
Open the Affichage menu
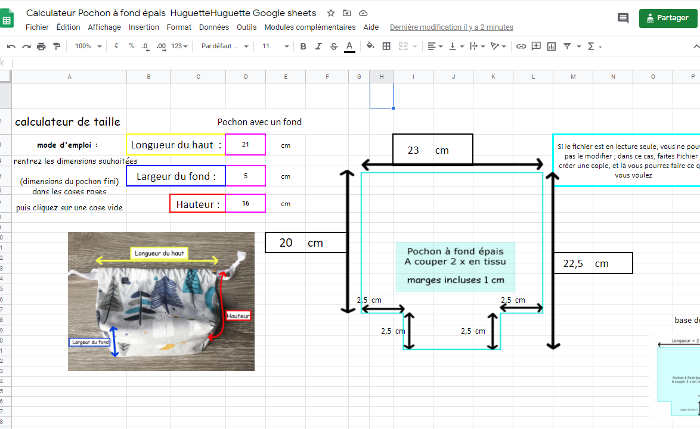(x=104, y=27)
